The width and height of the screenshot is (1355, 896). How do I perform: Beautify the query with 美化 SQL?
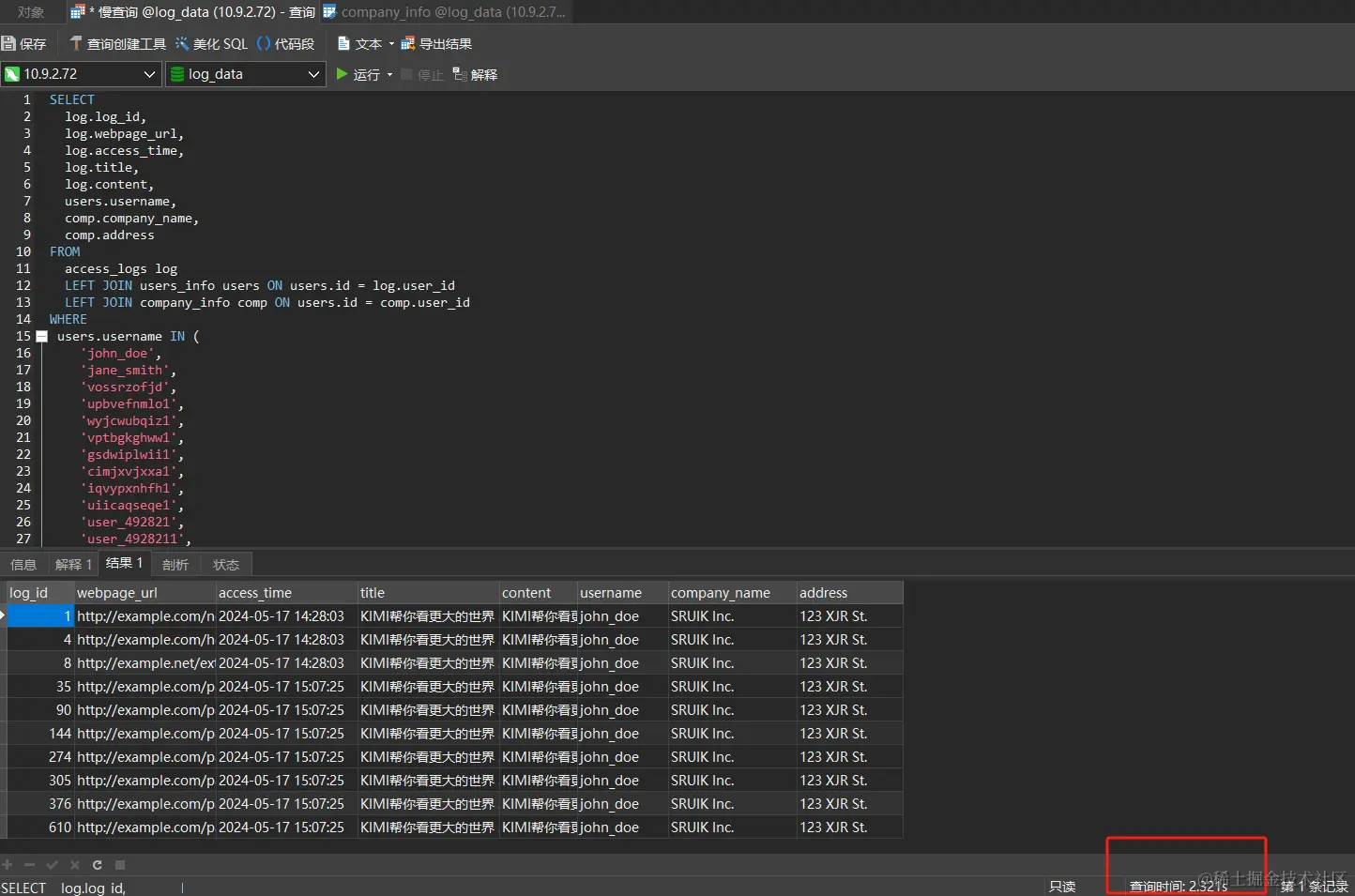[x=212, y=44]
